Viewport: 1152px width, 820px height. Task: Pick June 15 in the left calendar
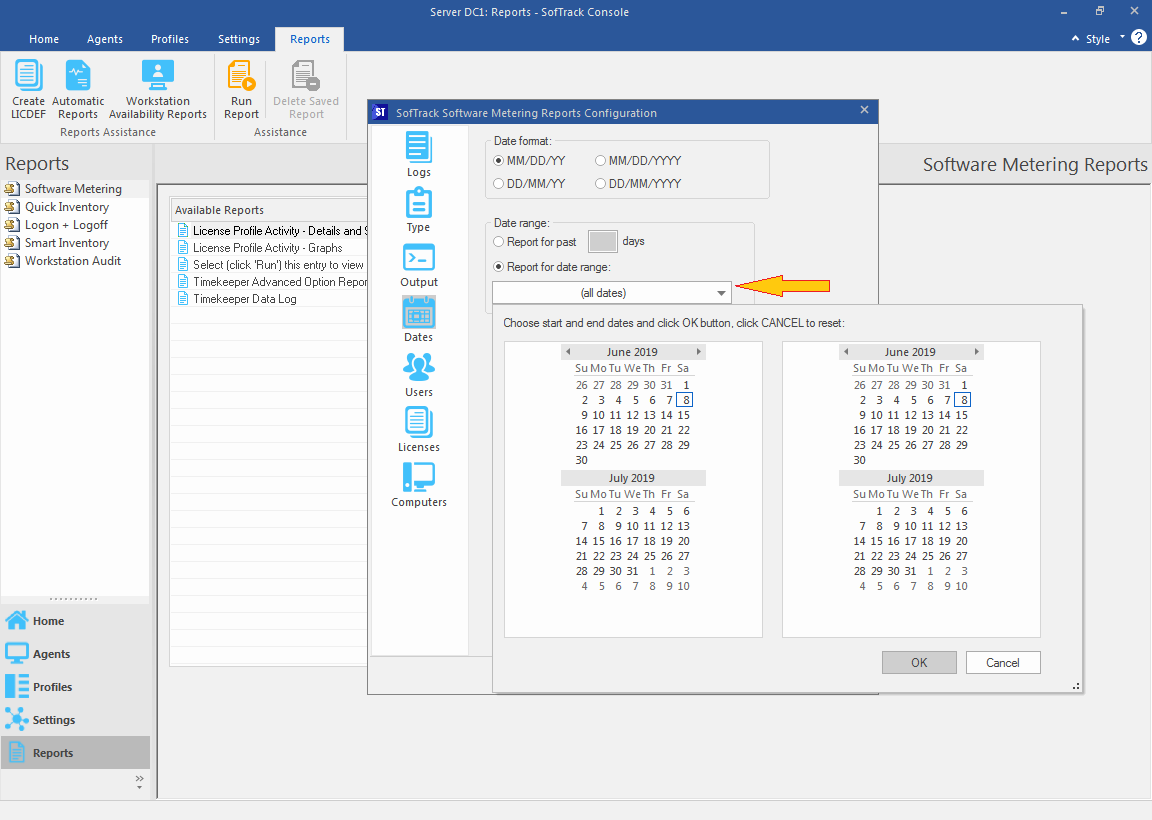[684, 415]
